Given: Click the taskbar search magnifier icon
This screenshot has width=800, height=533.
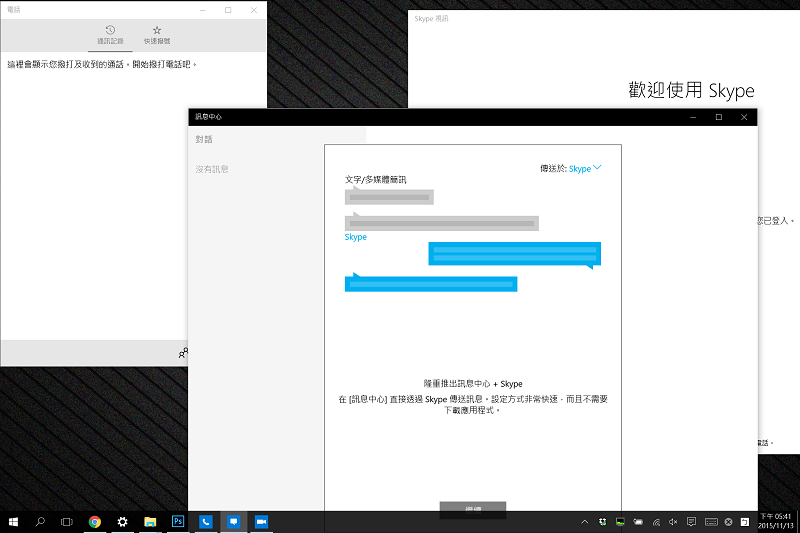Looking at the screenshot, I should (40, 522).
